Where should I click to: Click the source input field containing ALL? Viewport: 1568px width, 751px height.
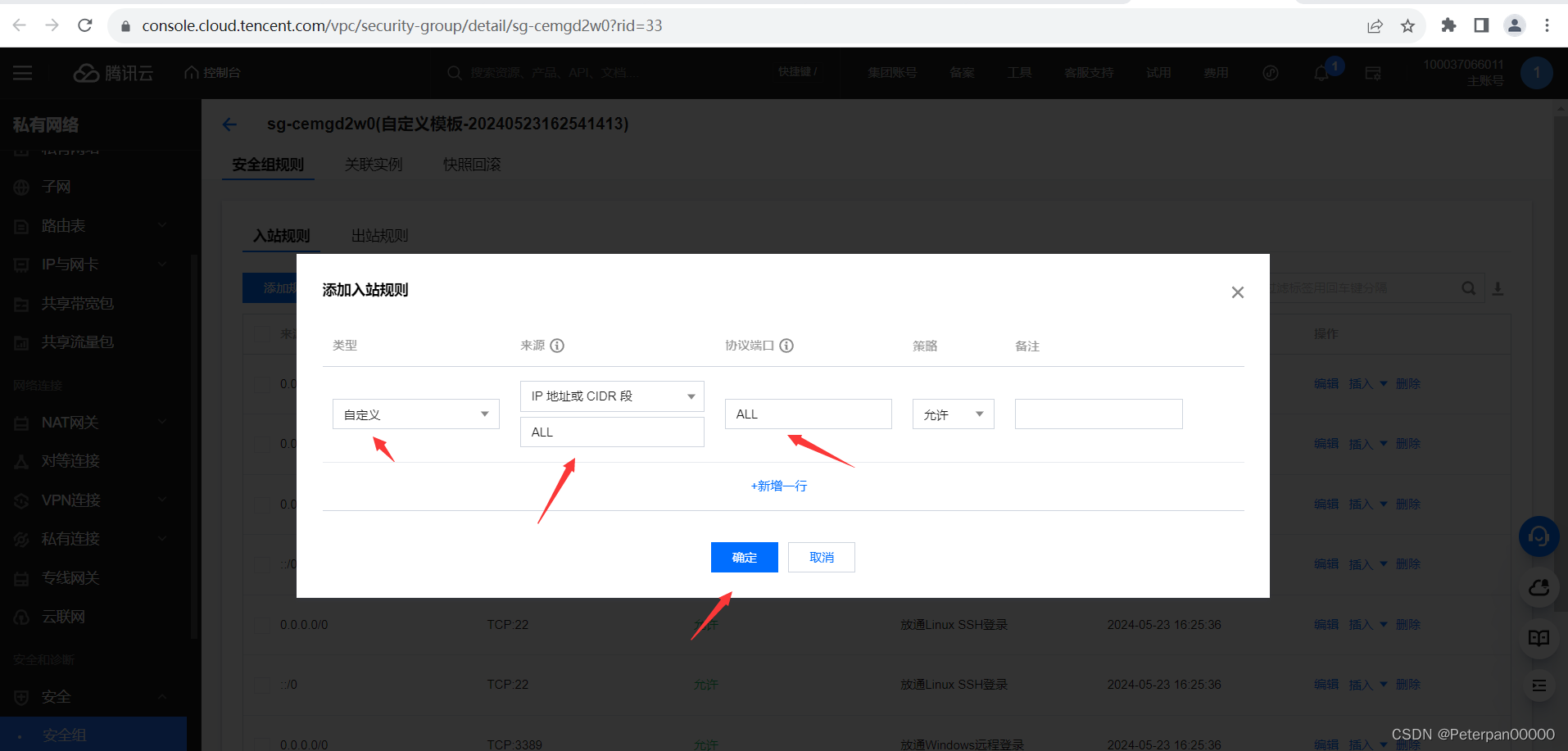pos(612,432)
